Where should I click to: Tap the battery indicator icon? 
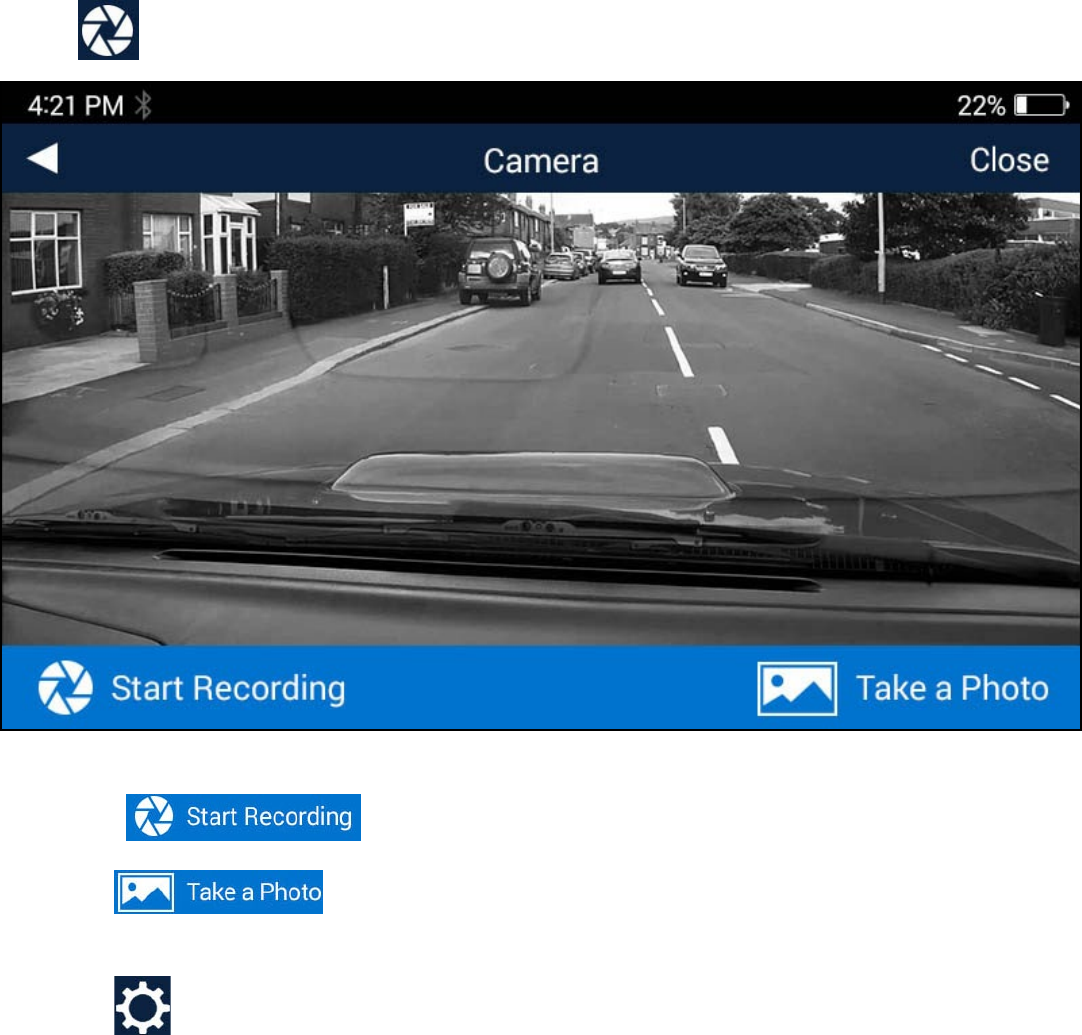point(1041,106)
